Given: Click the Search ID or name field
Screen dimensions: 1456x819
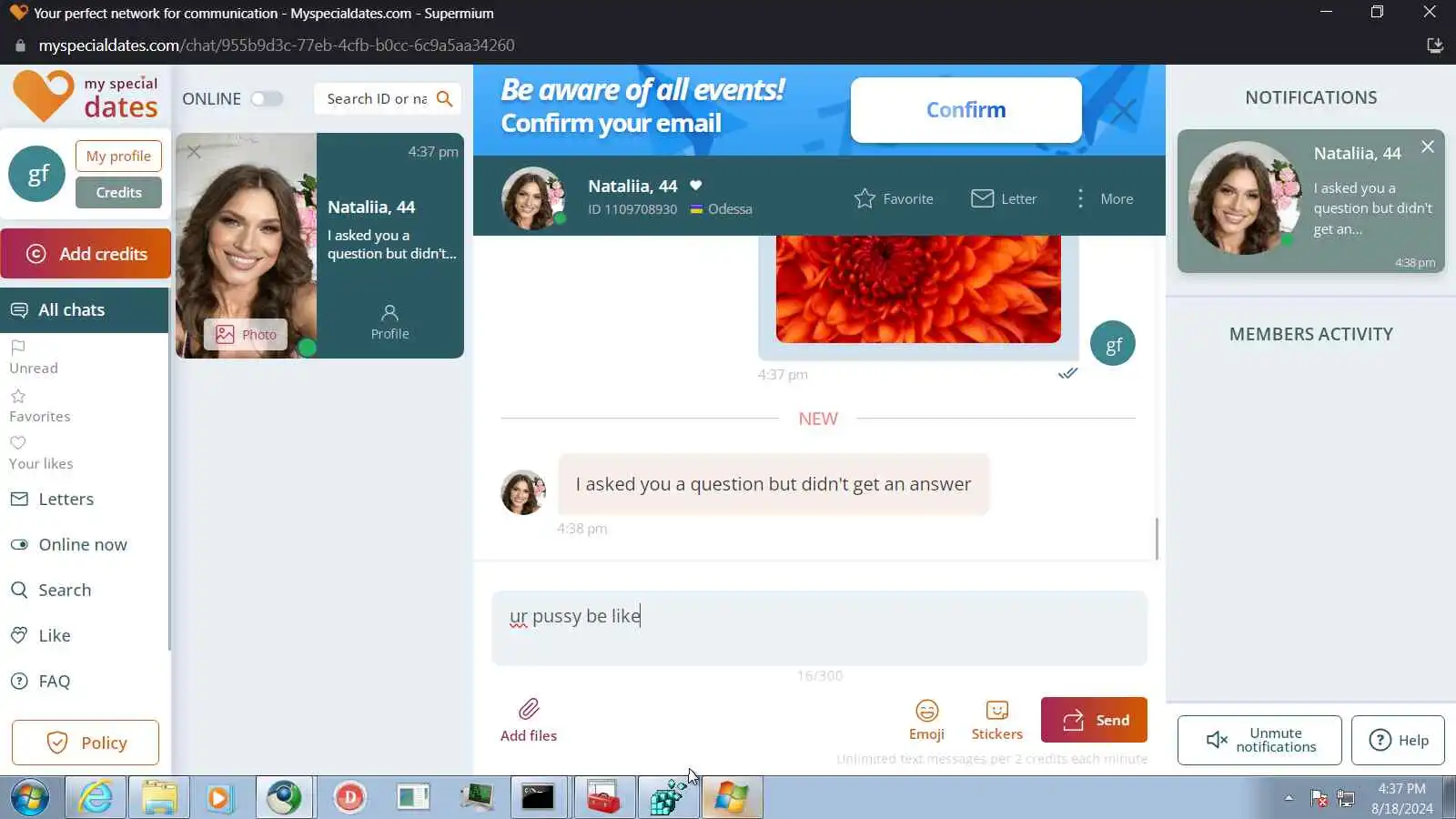Looking at the screenshot, I should coord(377,98).
